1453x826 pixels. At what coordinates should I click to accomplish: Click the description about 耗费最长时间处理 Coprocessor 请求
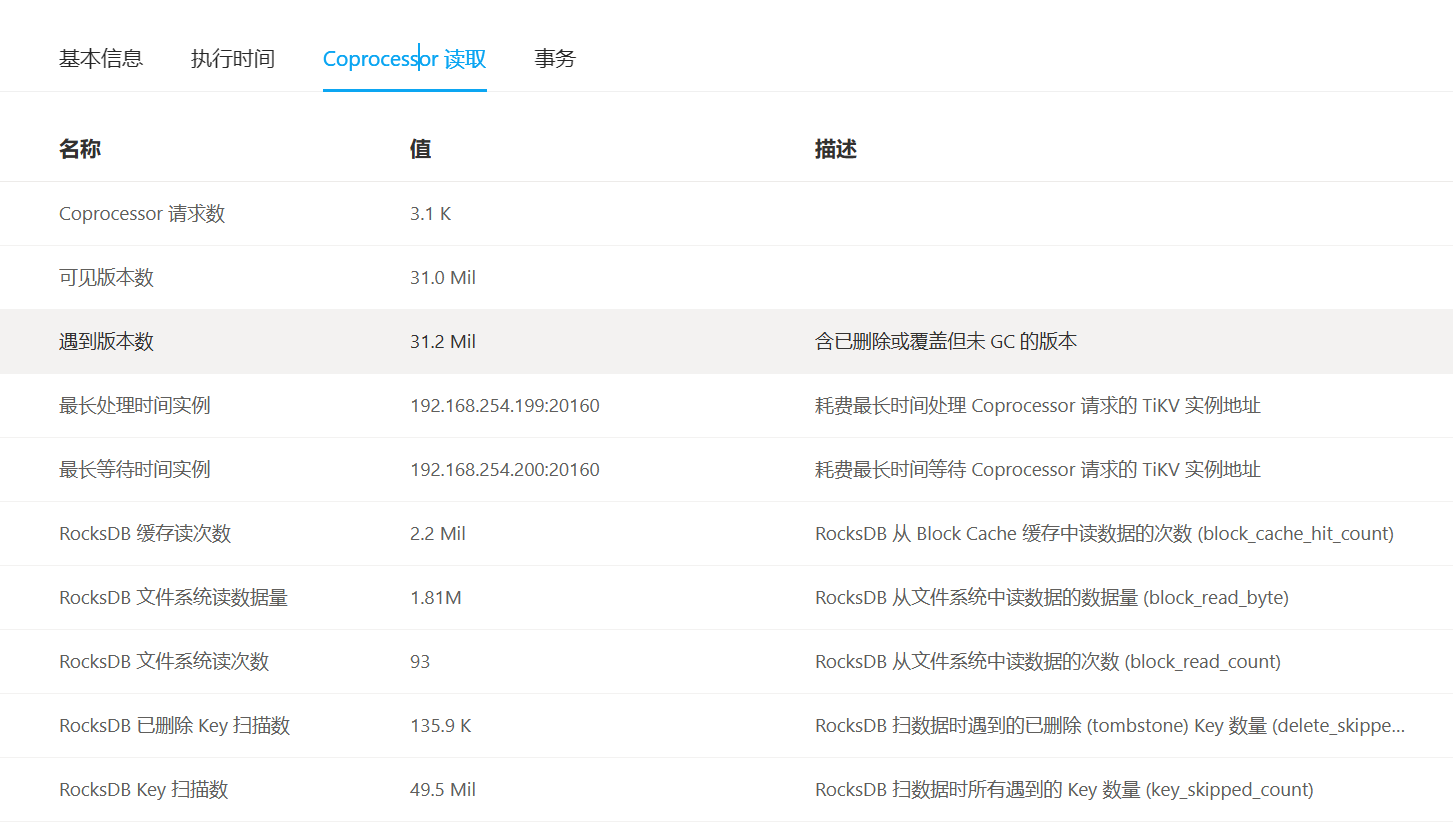[1038, 406]
